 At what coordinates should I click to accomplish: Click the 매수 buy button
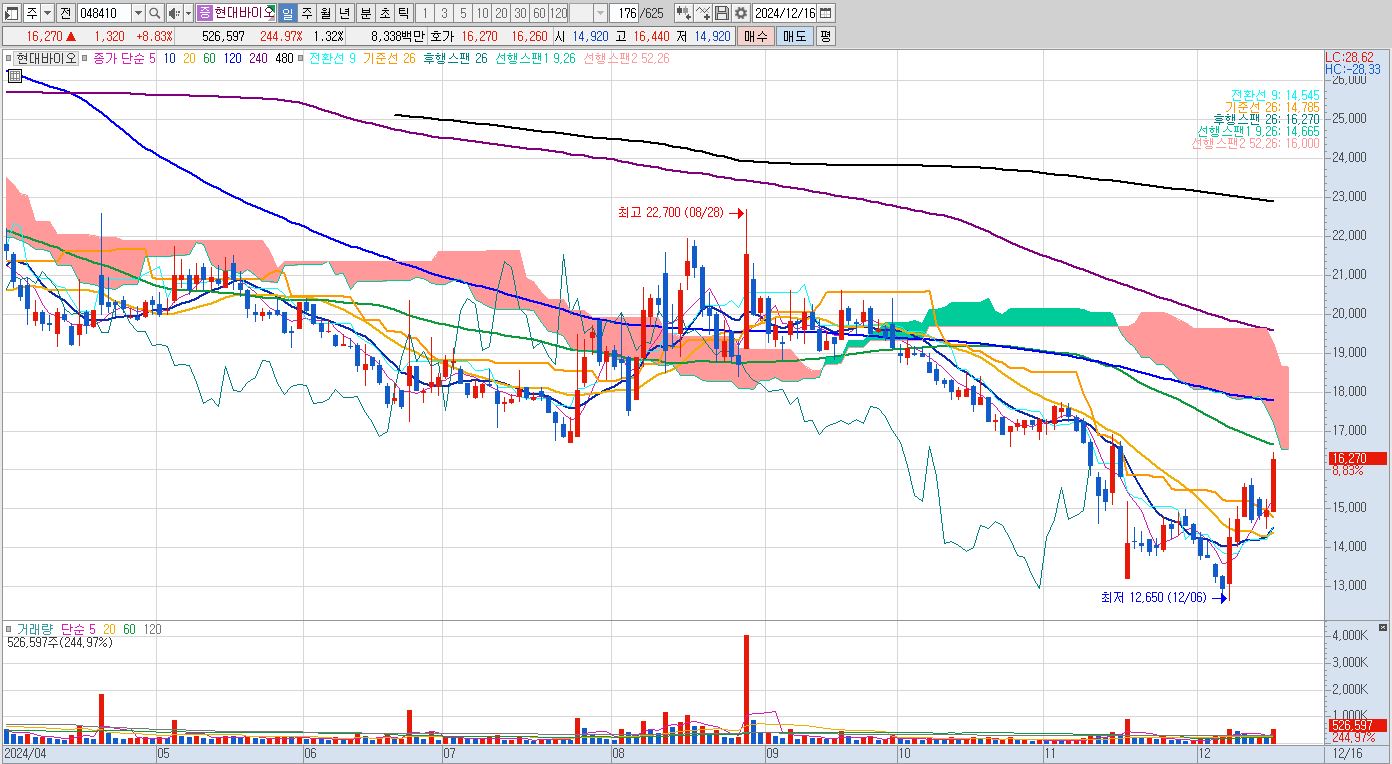point(754,36)
